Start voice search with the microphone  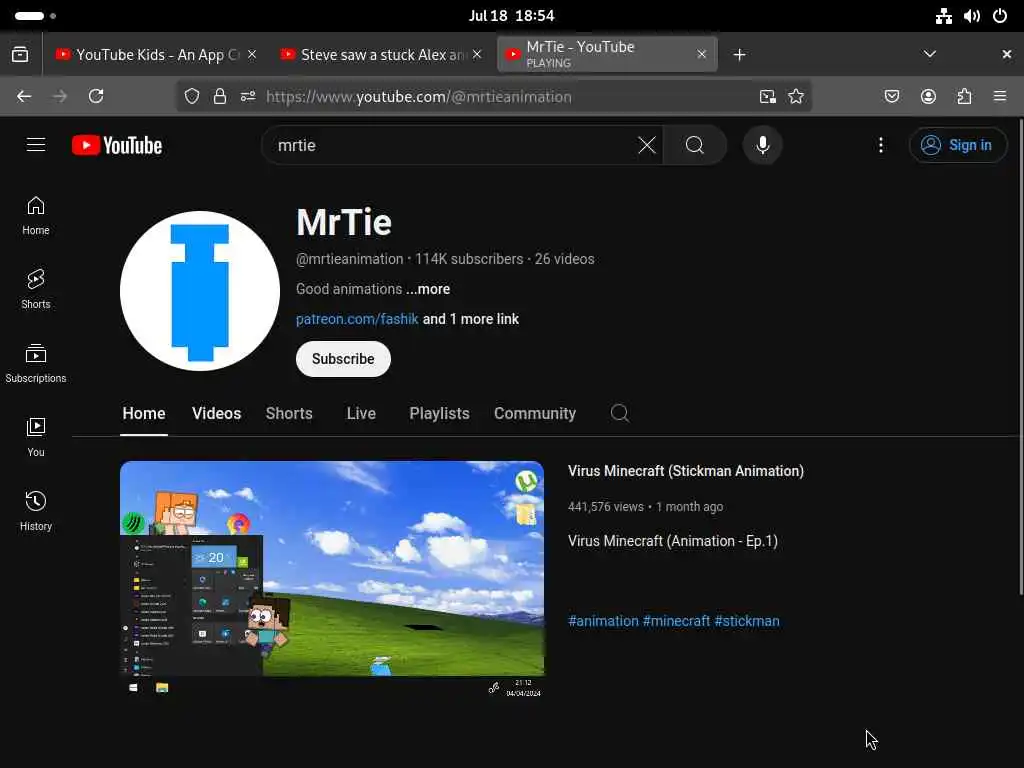click(762, 145)
